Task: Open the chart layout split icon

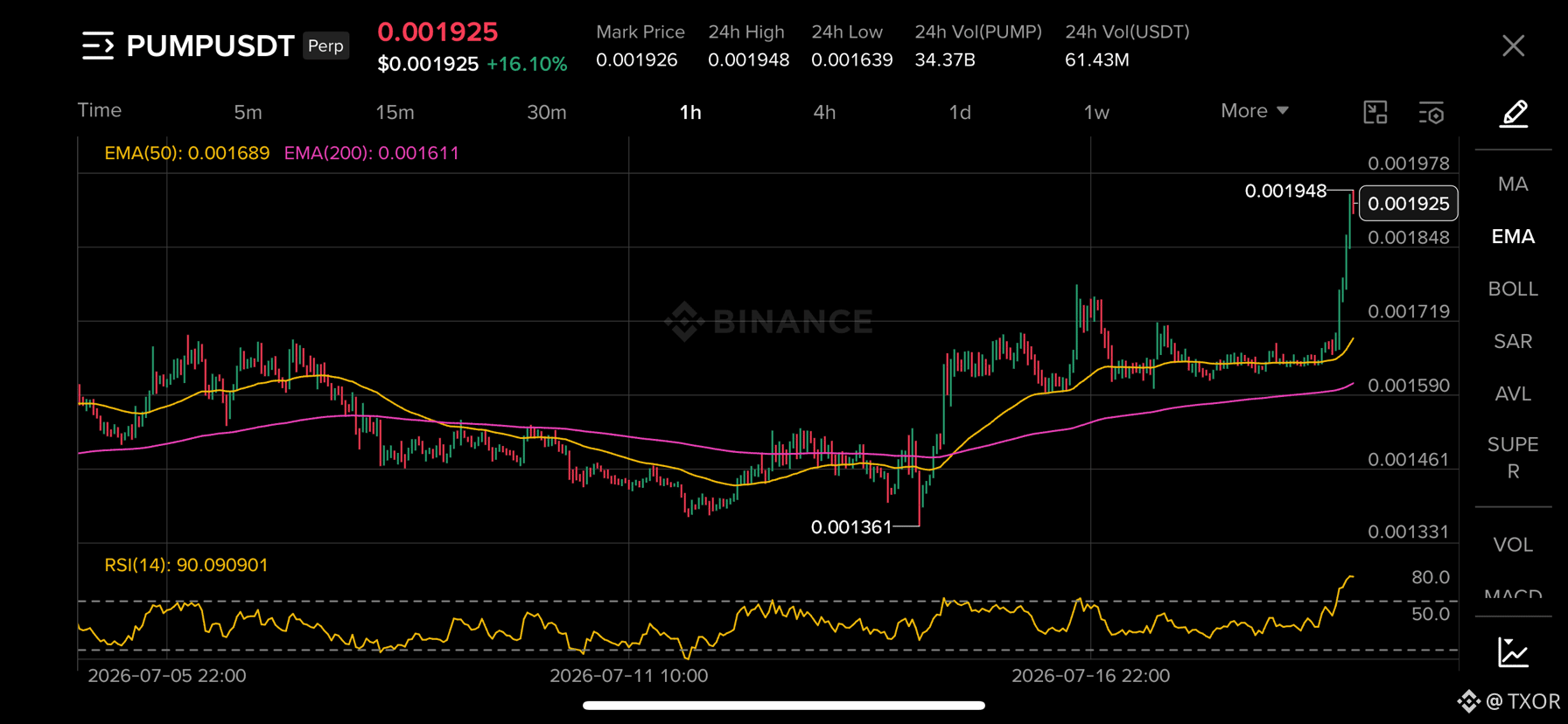Action: pyautogui.click(x=1375, y=112)
